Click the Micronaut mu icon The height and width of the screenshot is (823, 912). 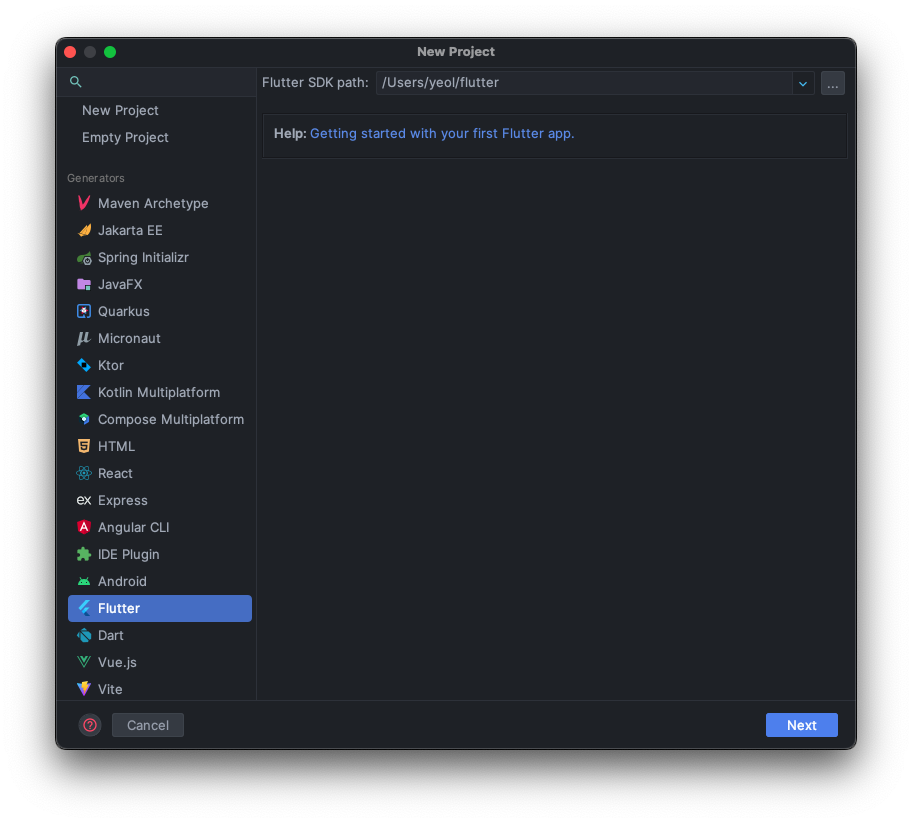point(84,339)
